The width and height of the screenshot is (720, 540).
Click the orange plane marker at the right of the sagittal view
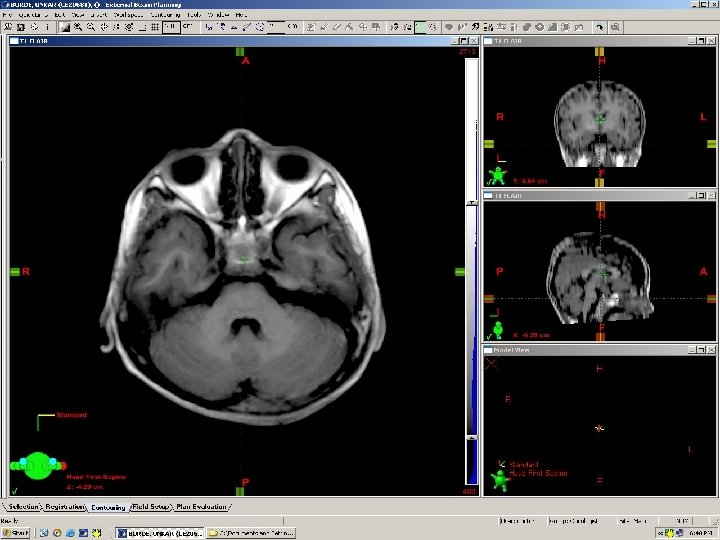click(711, 298)
